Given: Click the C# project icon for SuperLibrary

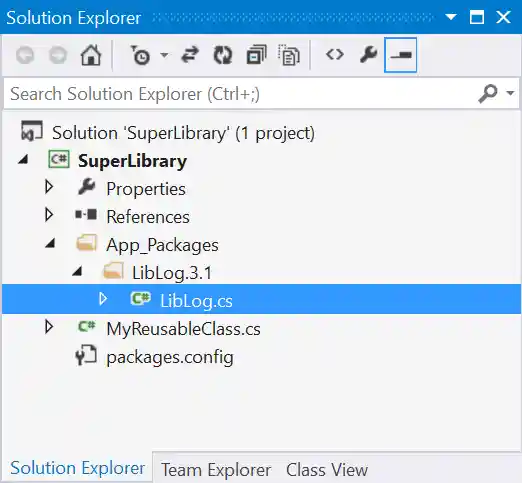Looking at the screenshot, I should tap(59, 159).
